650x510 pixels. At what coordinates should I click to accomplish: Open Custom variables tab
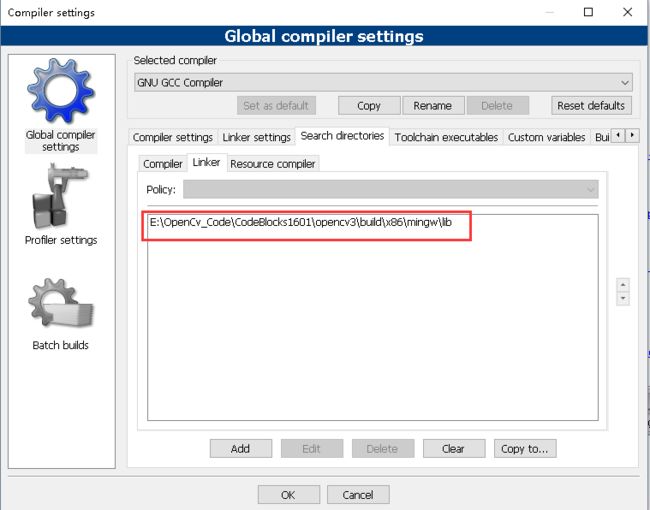(546, 137)
